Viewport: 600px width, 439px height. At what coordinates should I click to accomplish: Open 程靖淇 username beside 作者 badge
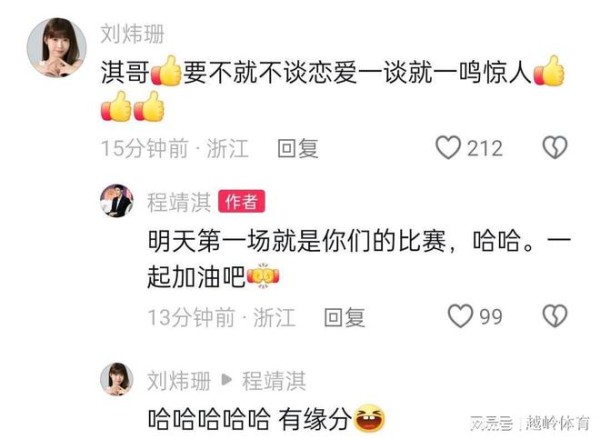(x=179, y=202)
